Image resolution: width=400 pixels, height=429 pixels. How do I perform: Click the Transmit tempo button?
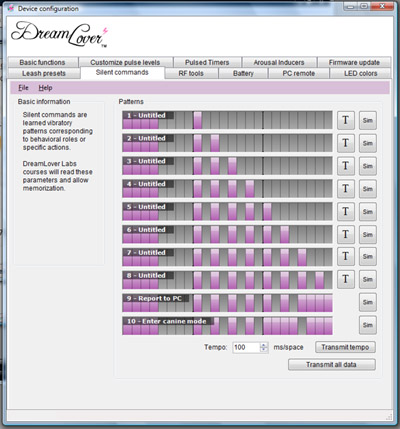pos(345,347)
